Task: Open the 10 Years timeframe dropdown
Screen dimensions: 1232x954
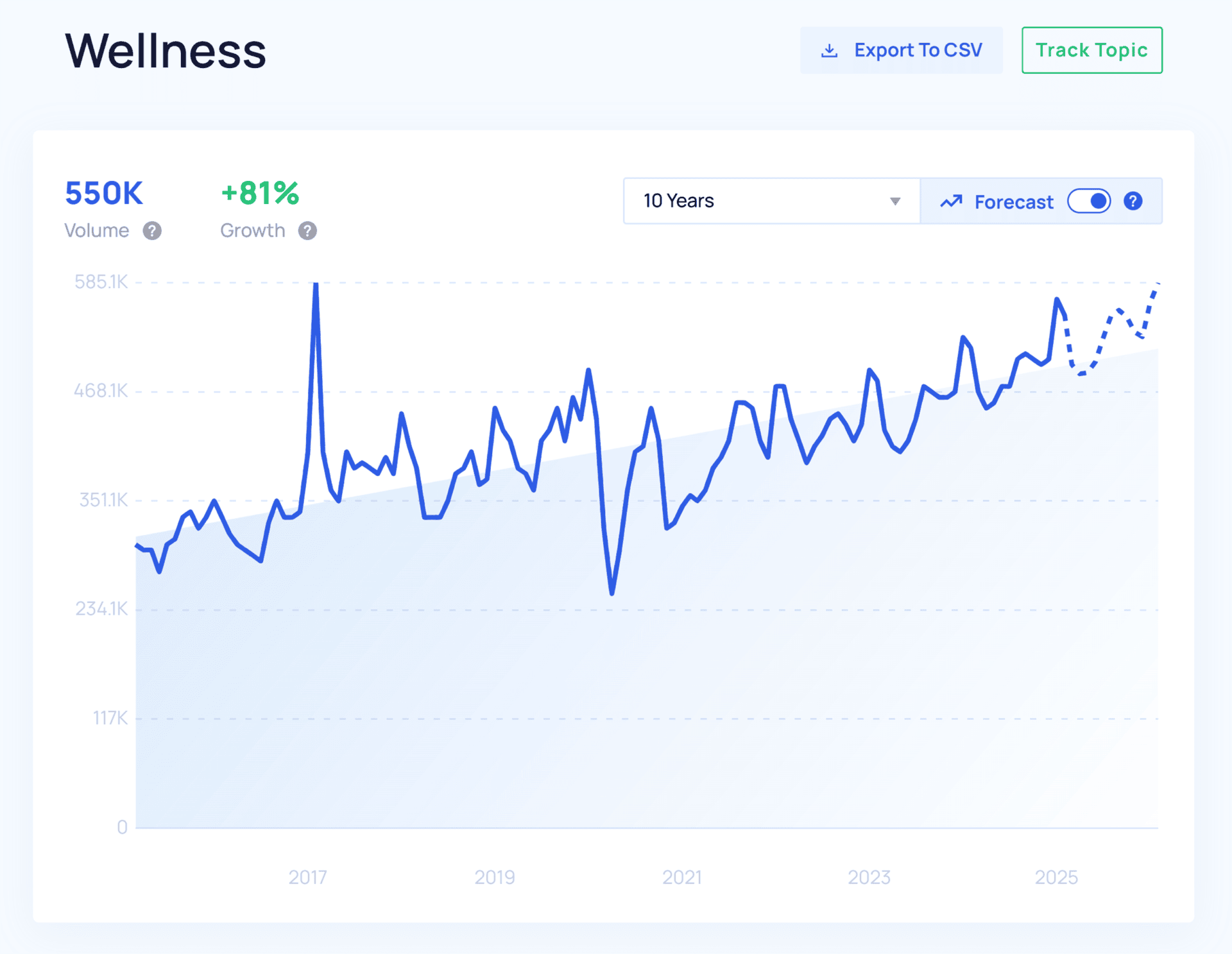Action: (757, 201)
